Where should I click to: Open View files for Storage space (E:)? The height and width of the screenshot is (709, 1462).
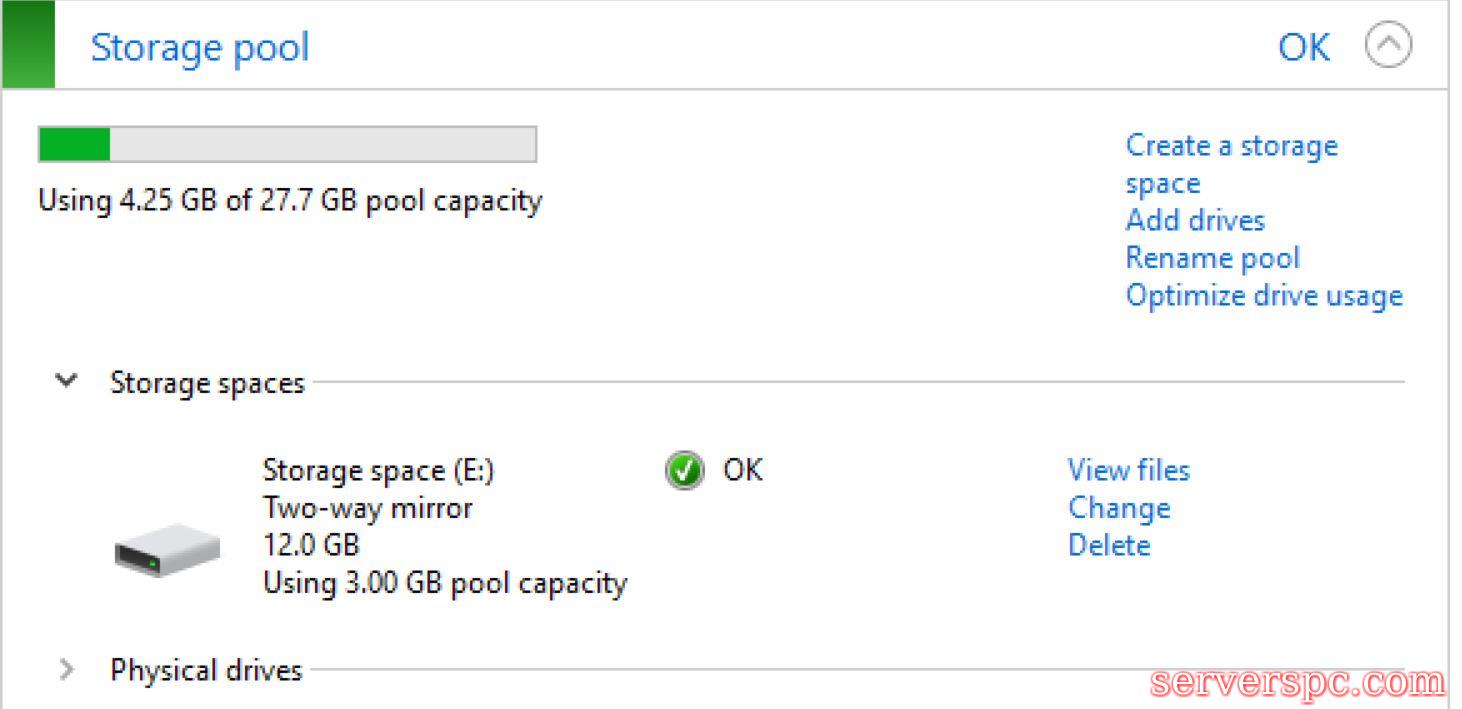point(1128,470)
